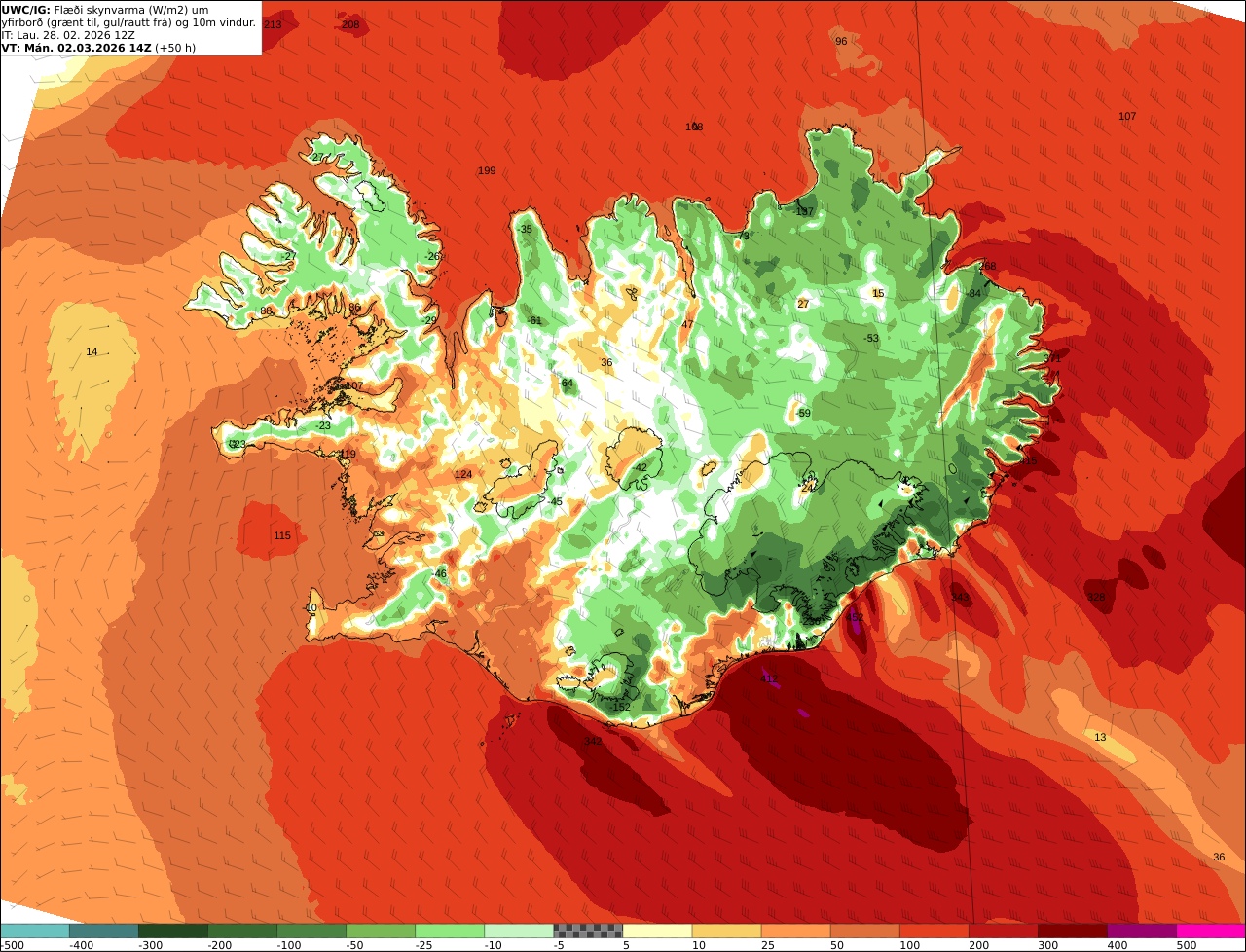Select the purple swatch between 400 and 500
Image resolution: width=1246 pixels, height=952 pixels.
click(x=1141, y=931)
